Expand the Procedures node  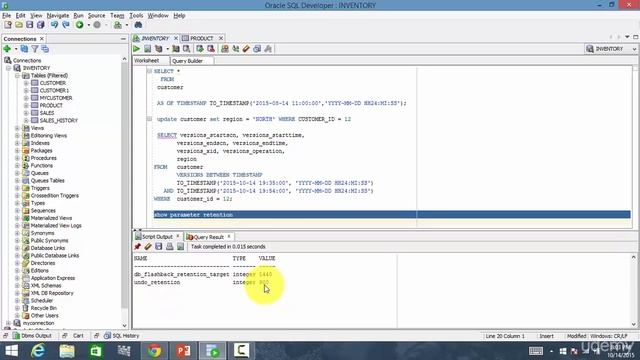[x=18, y=158]
